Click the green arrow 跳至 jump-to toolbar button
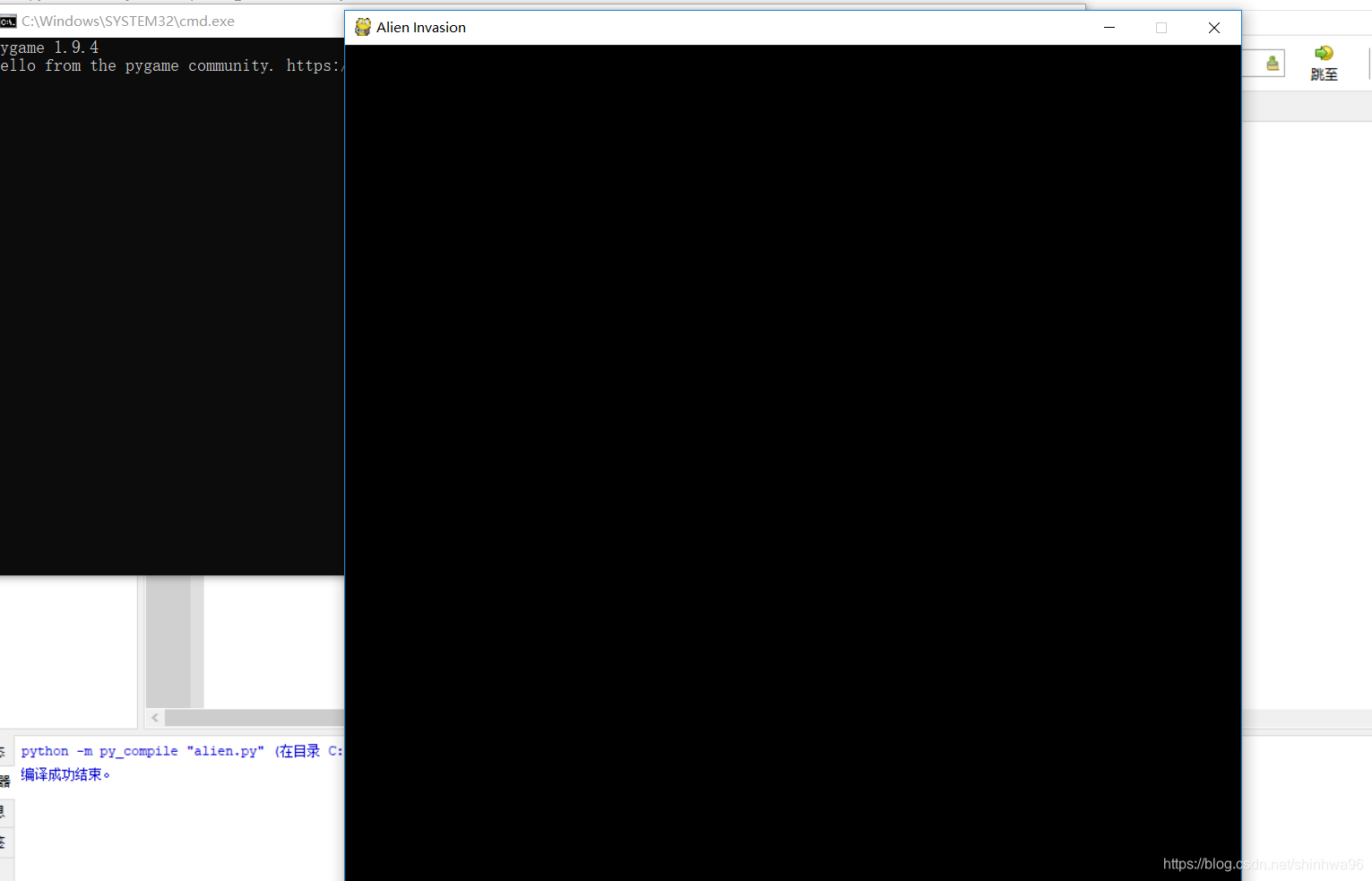 [1324, 63]
